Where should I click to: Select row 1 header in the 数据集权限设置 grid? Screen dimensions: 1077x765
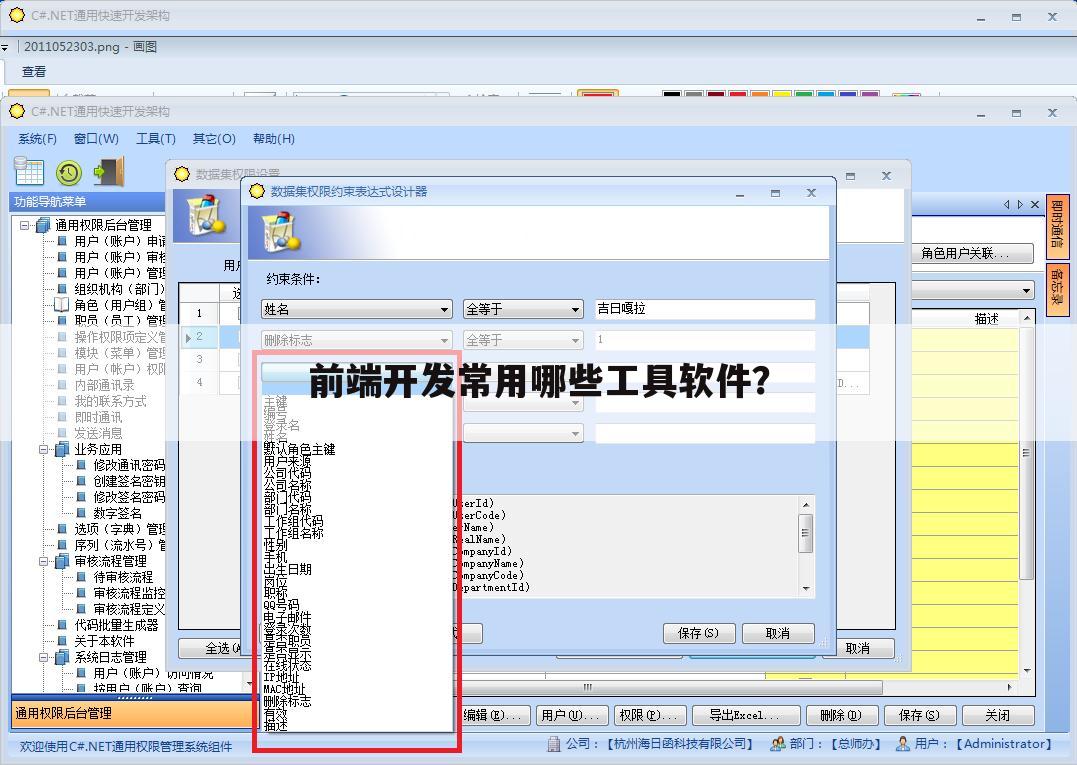point(199,314)
